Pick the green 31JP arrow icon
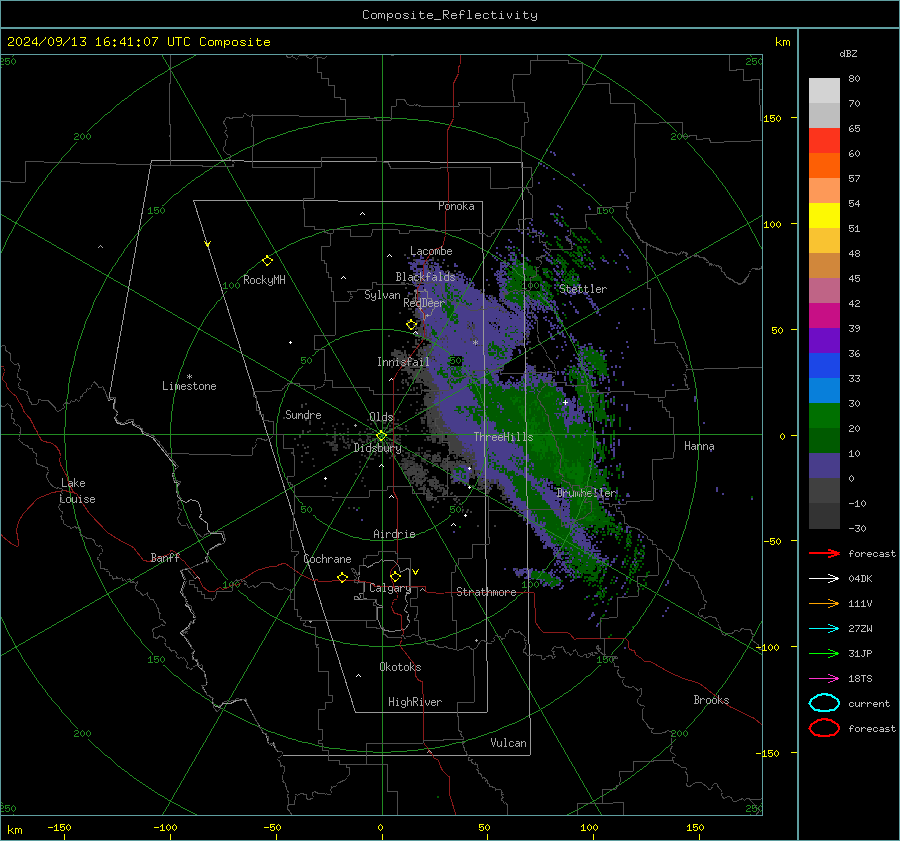The image size is (900, 841). (824, 653)
